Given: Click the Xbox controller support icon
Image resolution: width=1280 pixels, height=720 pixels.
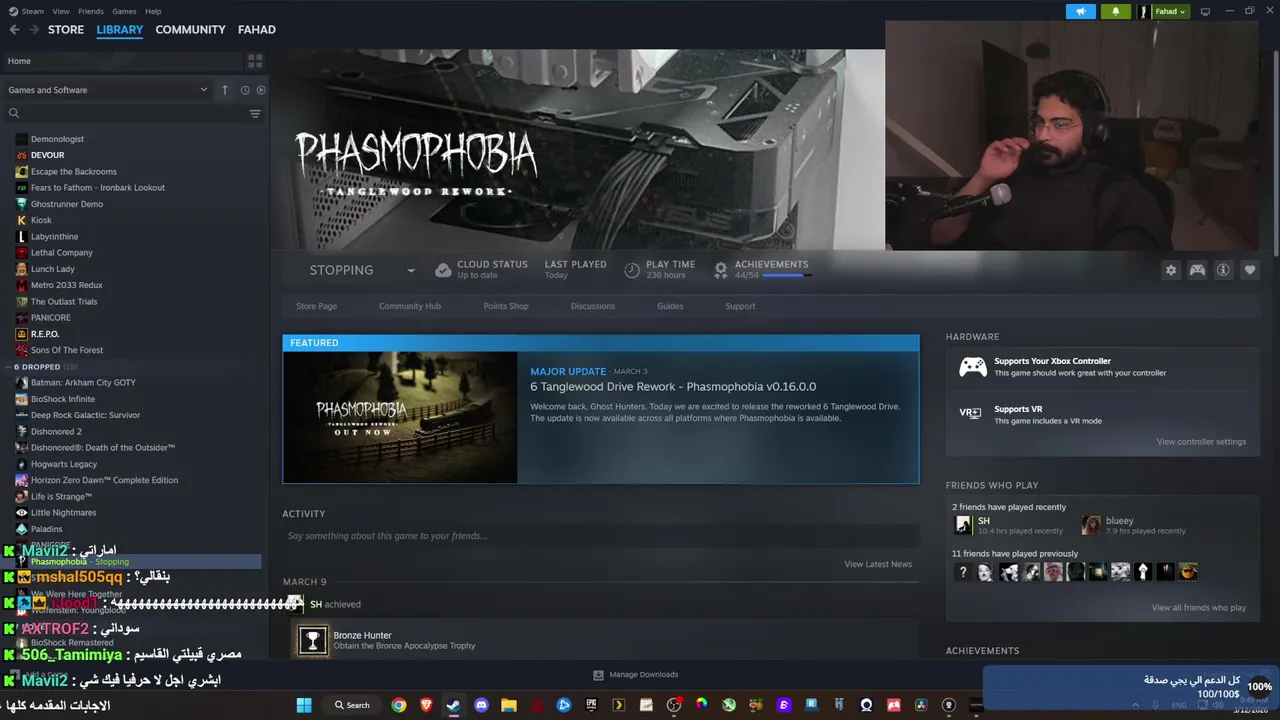Looking at the screenshot, I should [x=973, y=367].
